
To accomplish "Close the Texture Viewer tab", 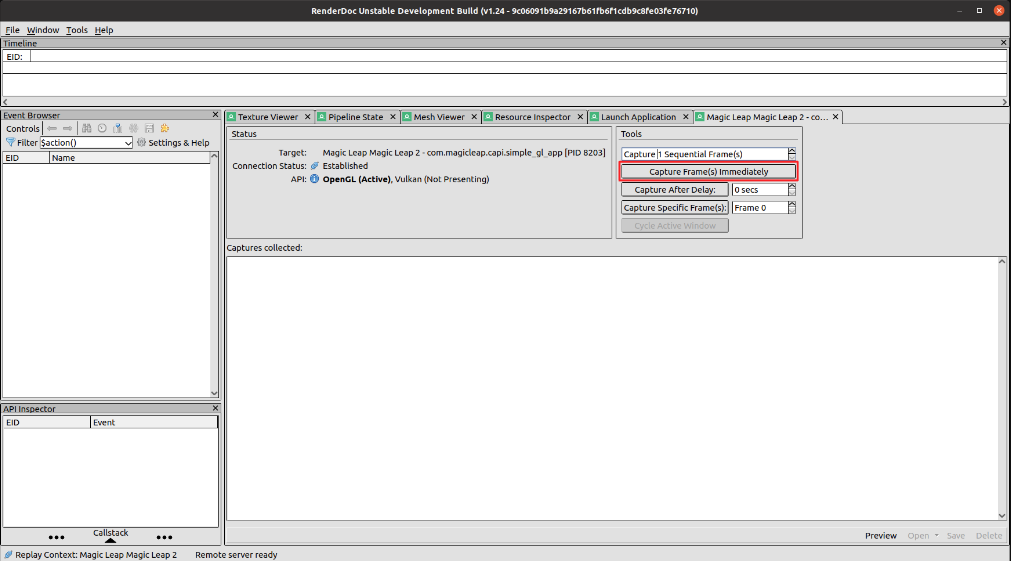I will pyautogui.click(x=307, y=117).
